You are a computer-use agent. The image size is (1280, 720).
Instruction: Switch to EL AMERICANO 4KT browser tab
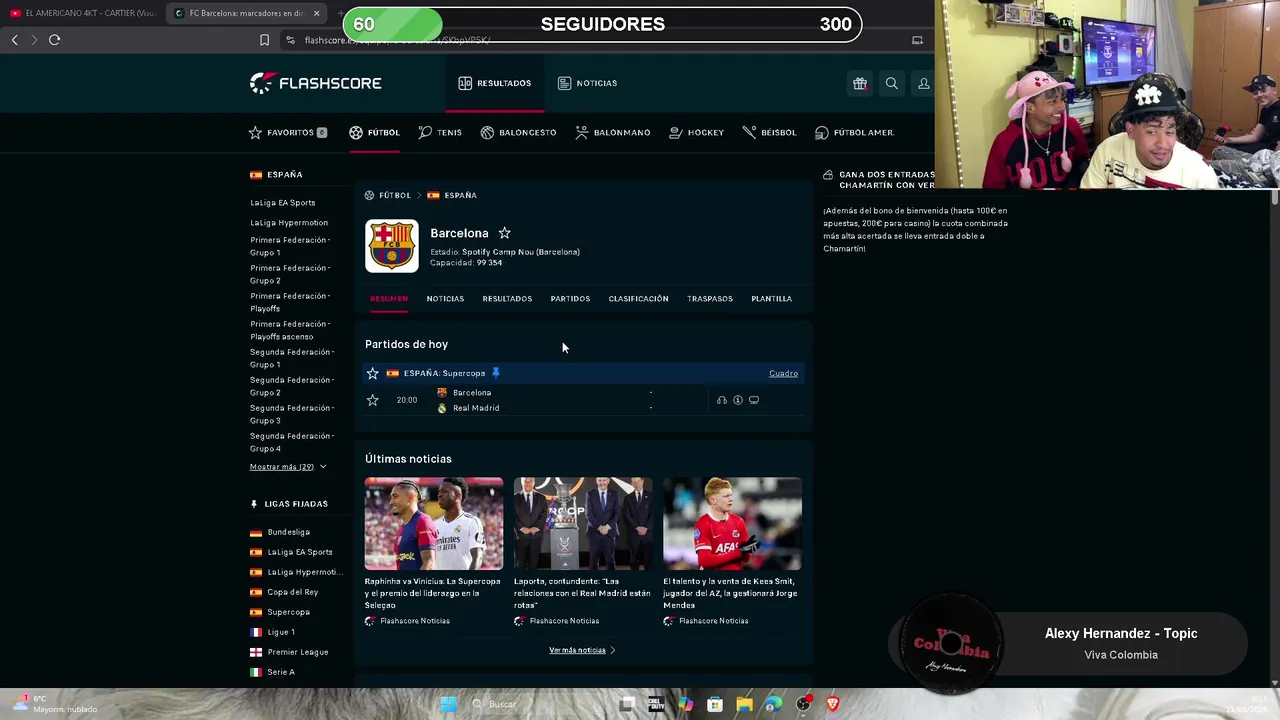[82, 13]
